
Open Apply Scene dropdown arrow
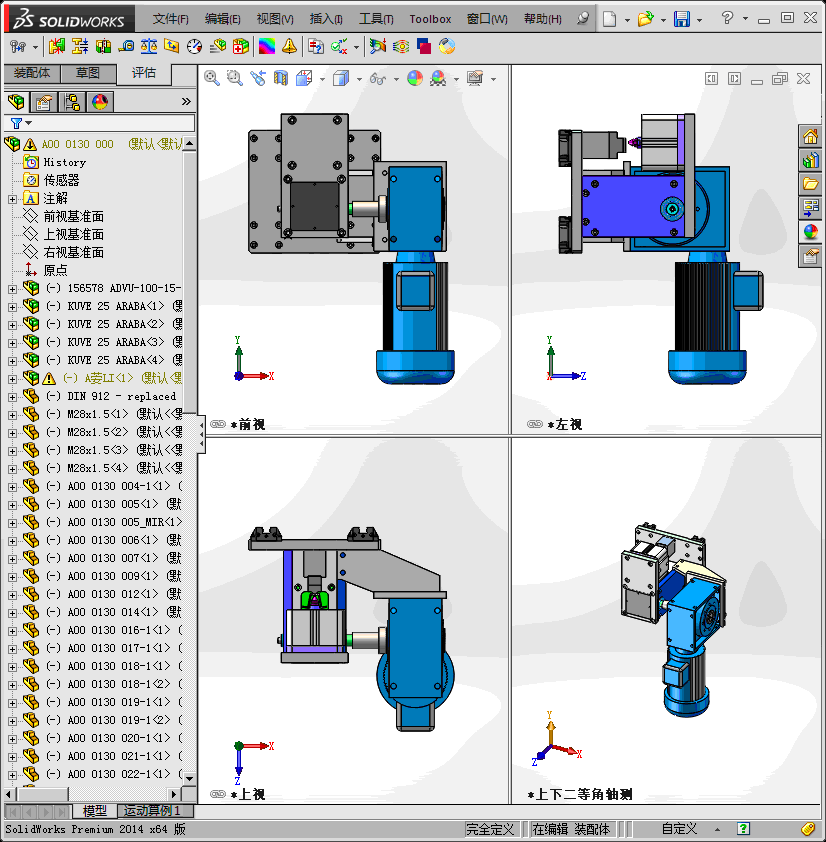coord(456,79)
